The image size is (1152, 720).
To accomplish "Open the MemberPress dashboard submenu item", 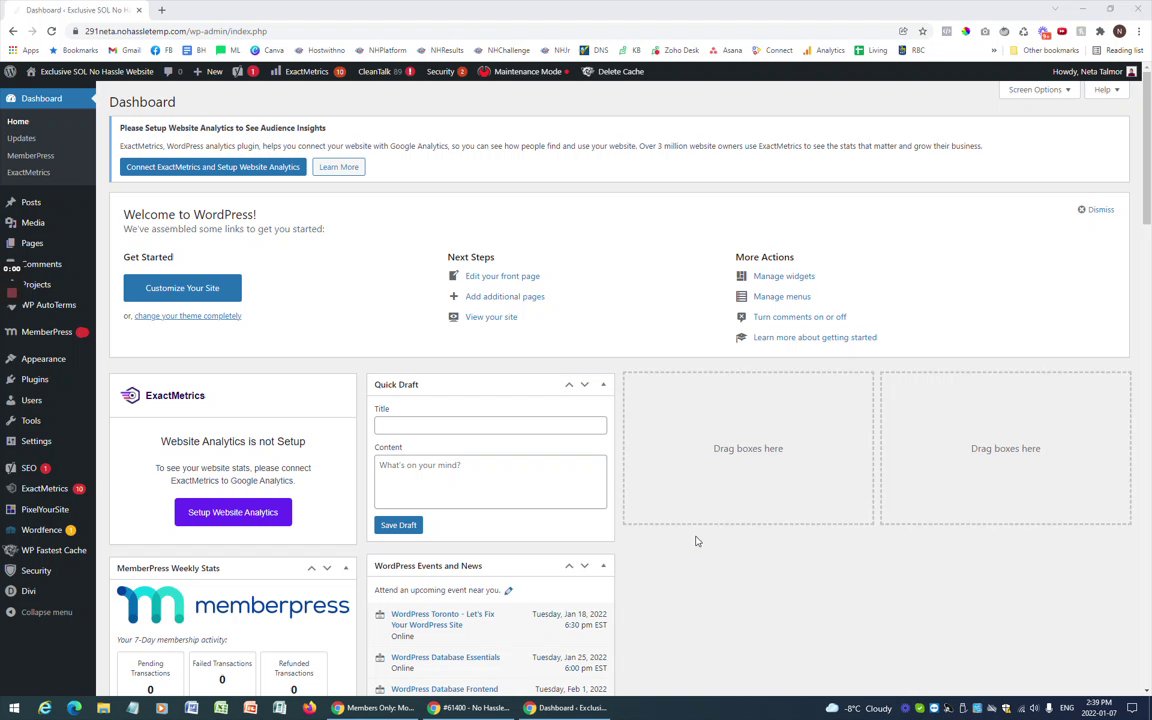I will pos(30,156).
